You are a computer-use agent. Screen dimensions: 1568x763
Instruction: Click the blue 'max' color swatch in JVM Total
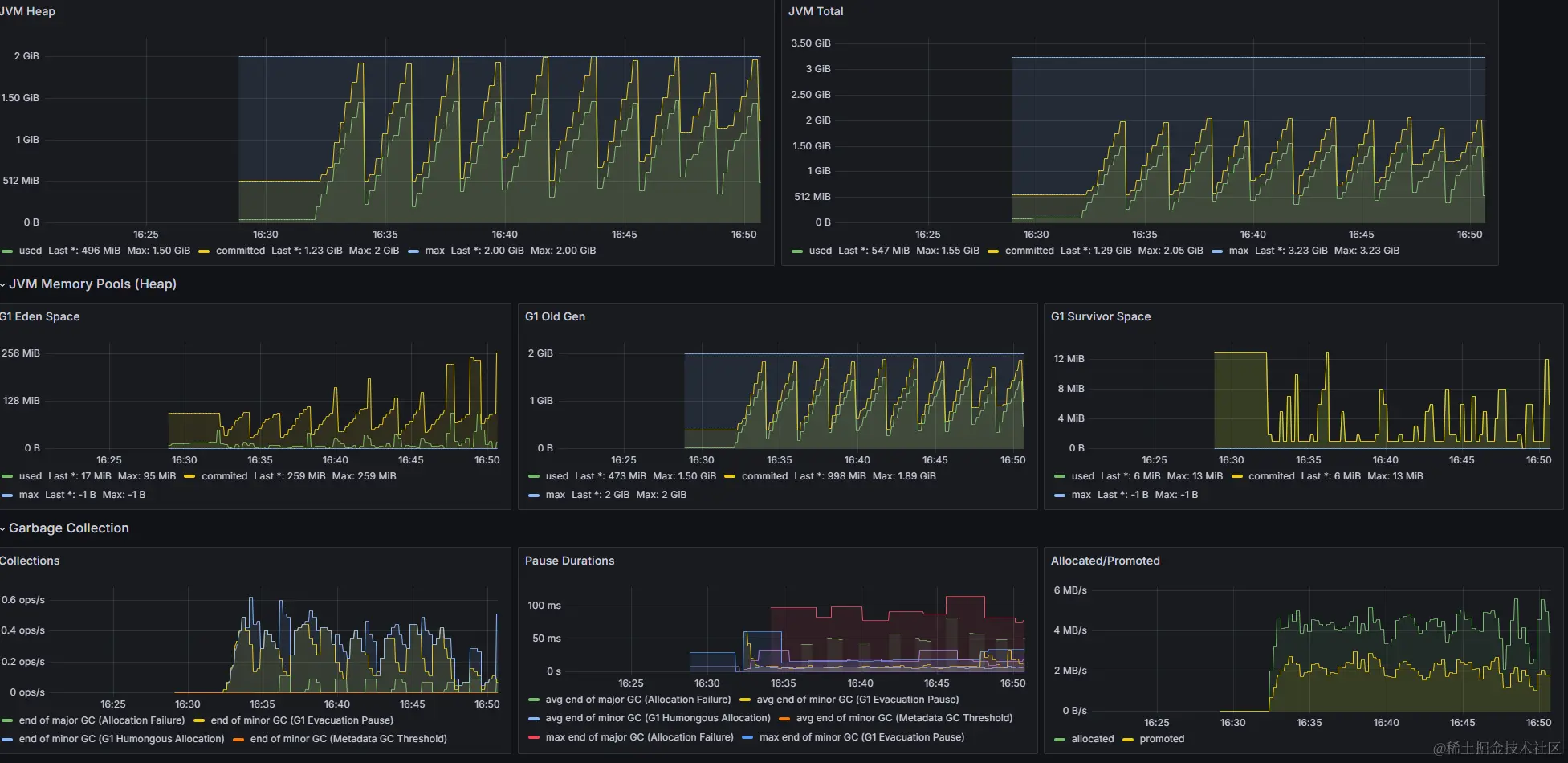tap(1217, 251)
